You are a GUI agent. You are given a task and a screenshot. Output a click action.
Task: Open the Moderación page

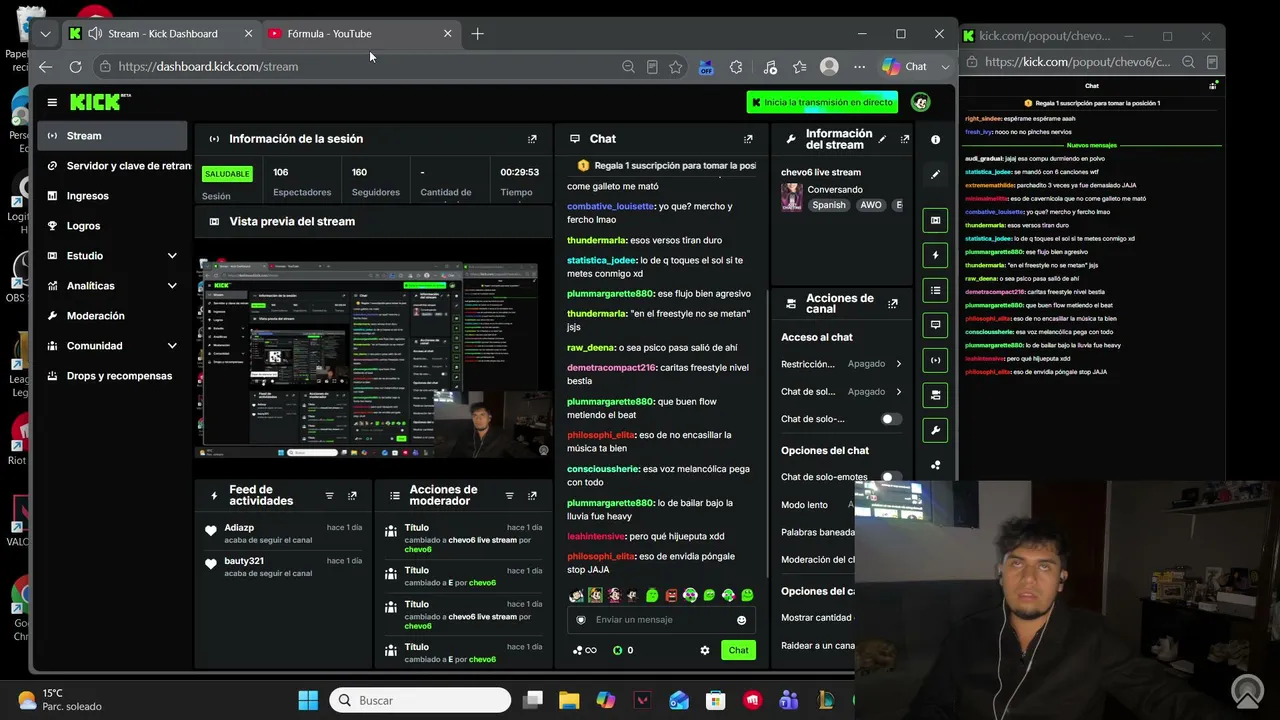(112, 316)
